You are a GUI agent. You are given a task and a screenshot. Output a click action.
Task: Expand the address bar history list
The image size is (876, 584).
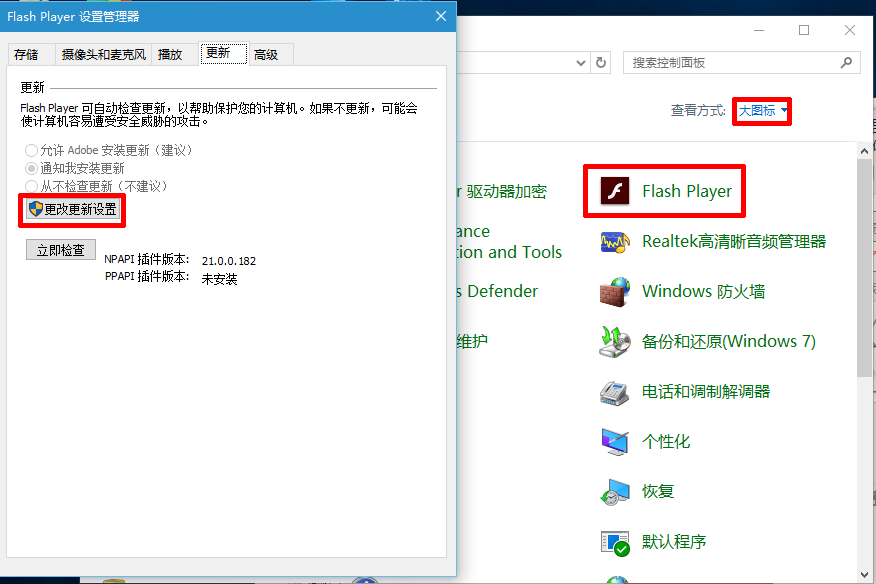pos(580,62)
